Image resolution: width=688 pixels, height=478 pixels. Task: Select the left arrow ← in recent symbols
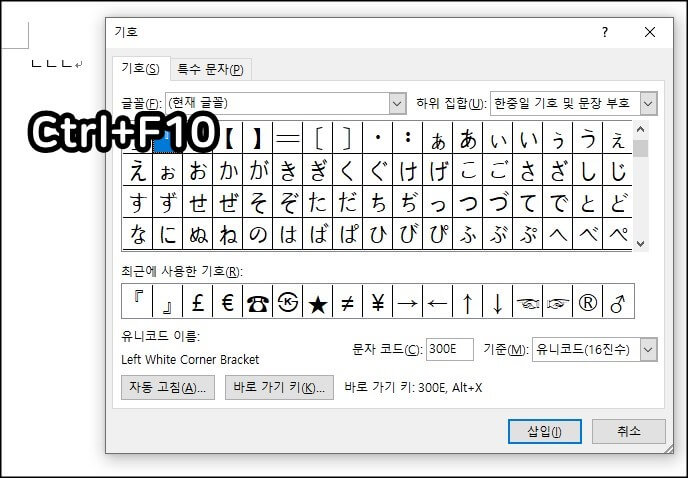click(437, 301)
